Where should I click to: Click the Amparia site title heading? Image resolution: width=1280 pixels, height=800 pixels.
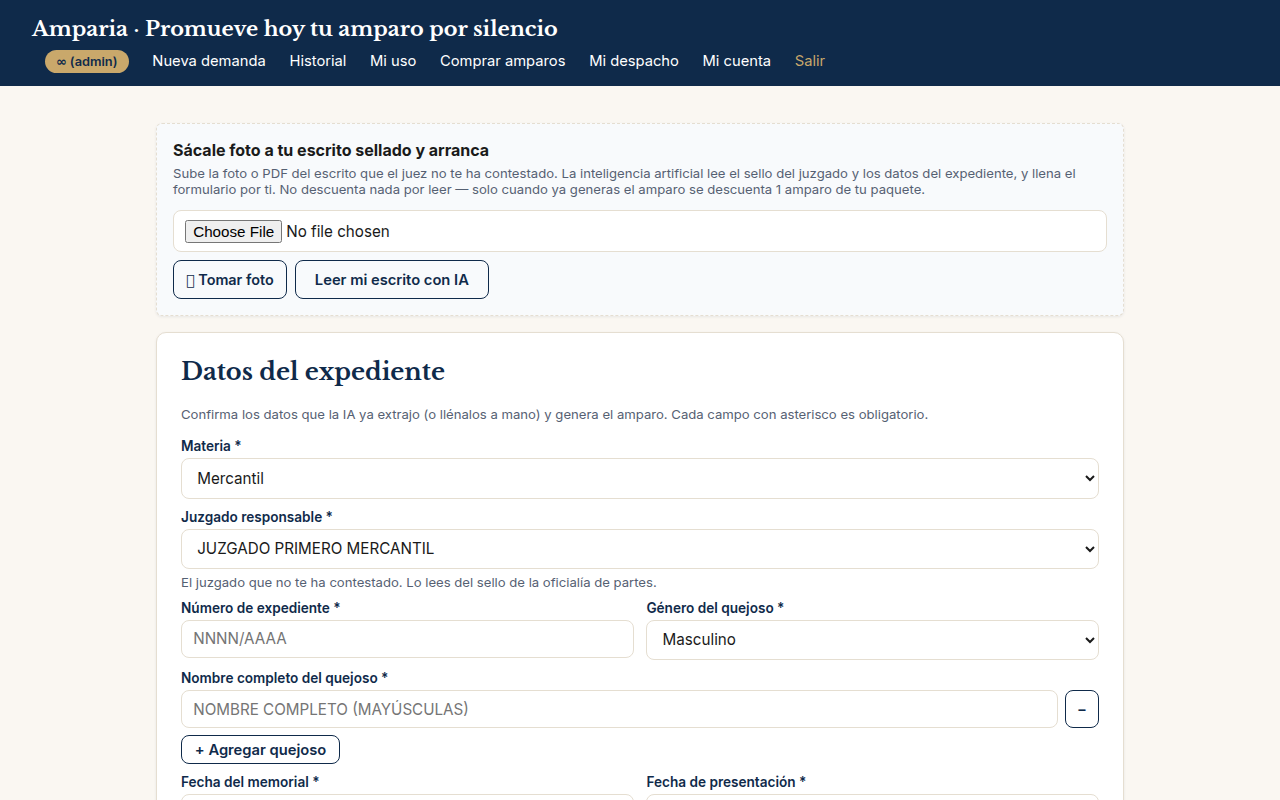[295, 28]
